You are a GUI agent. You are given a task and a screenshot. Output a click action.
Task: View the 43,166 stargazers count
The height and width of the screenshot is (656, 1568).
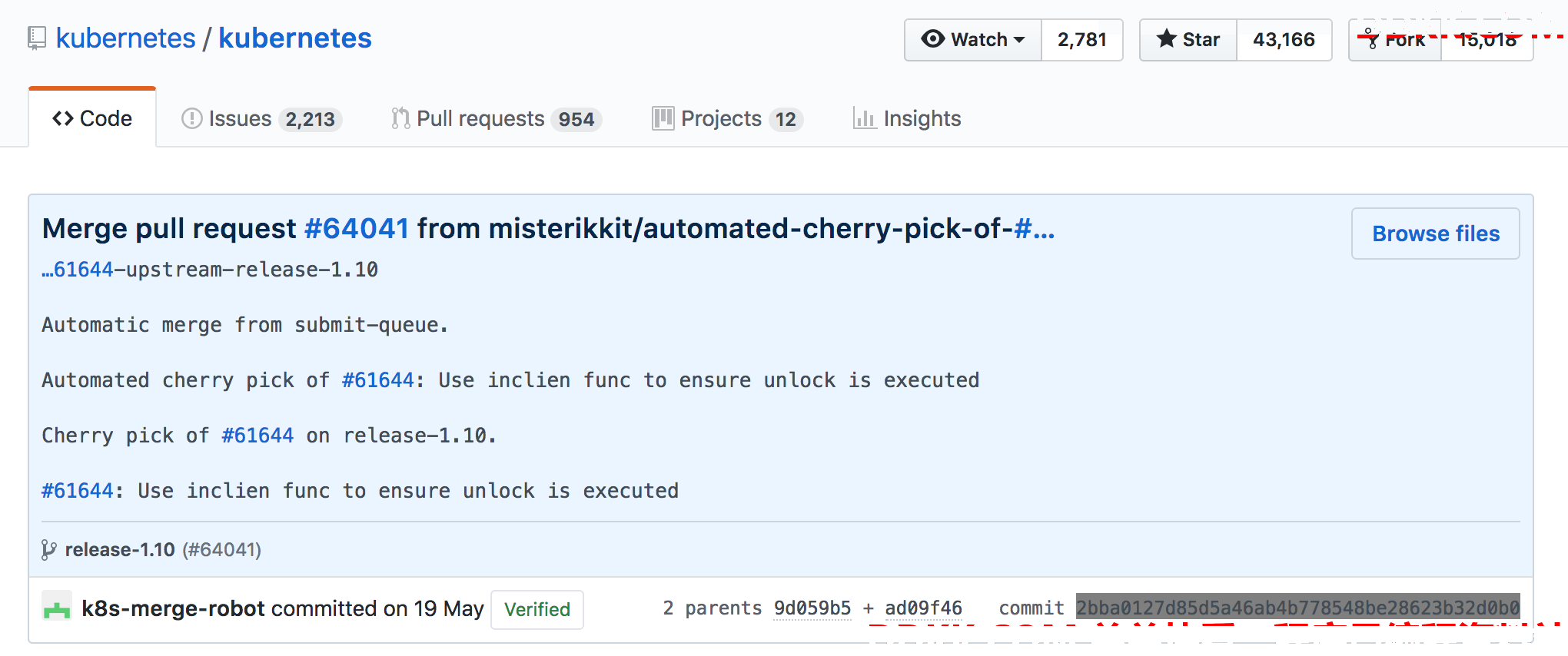(x=1284, y=40)
